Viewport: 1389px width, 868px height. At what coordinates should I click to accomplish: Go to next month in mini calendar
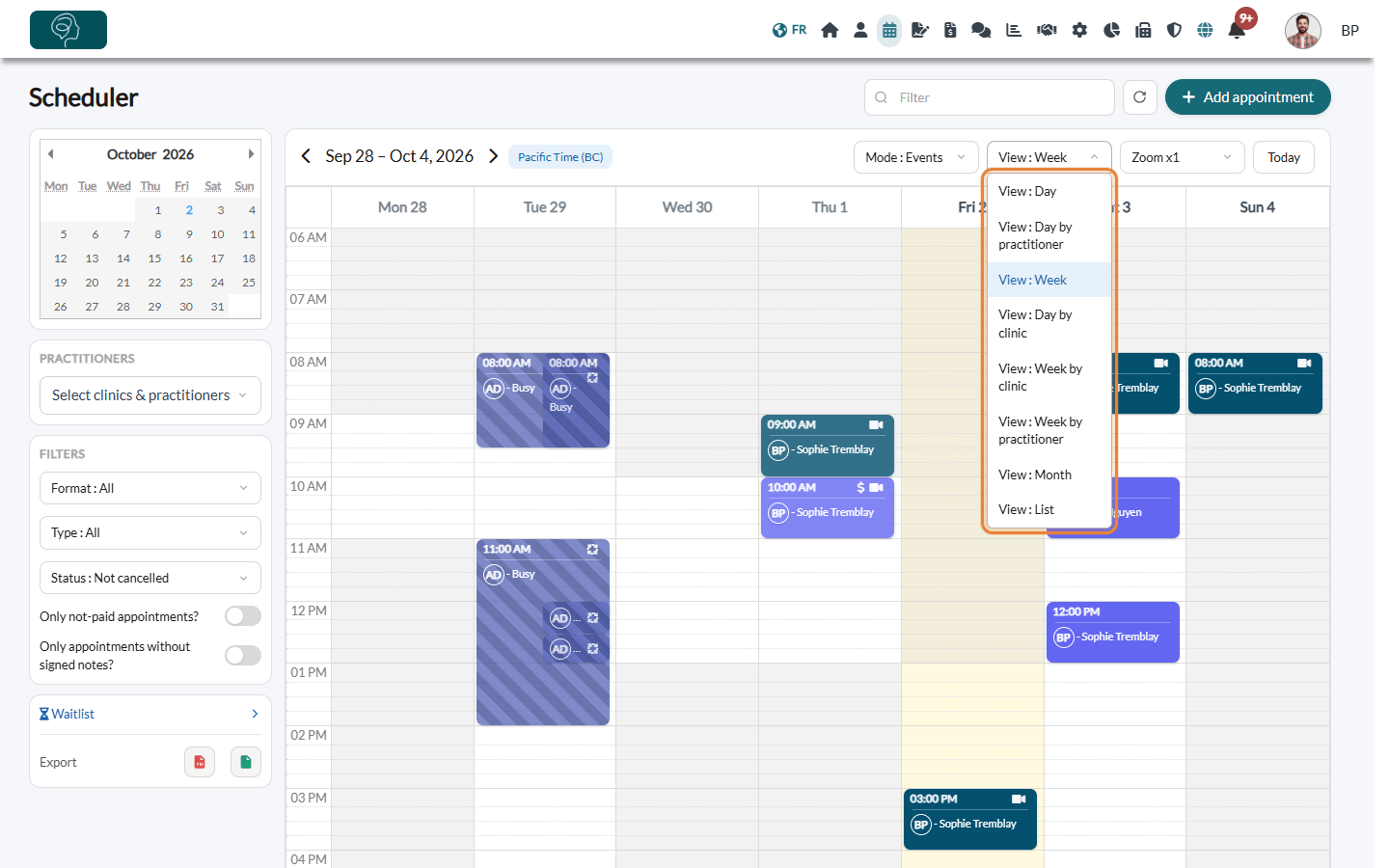pos(251,154)
